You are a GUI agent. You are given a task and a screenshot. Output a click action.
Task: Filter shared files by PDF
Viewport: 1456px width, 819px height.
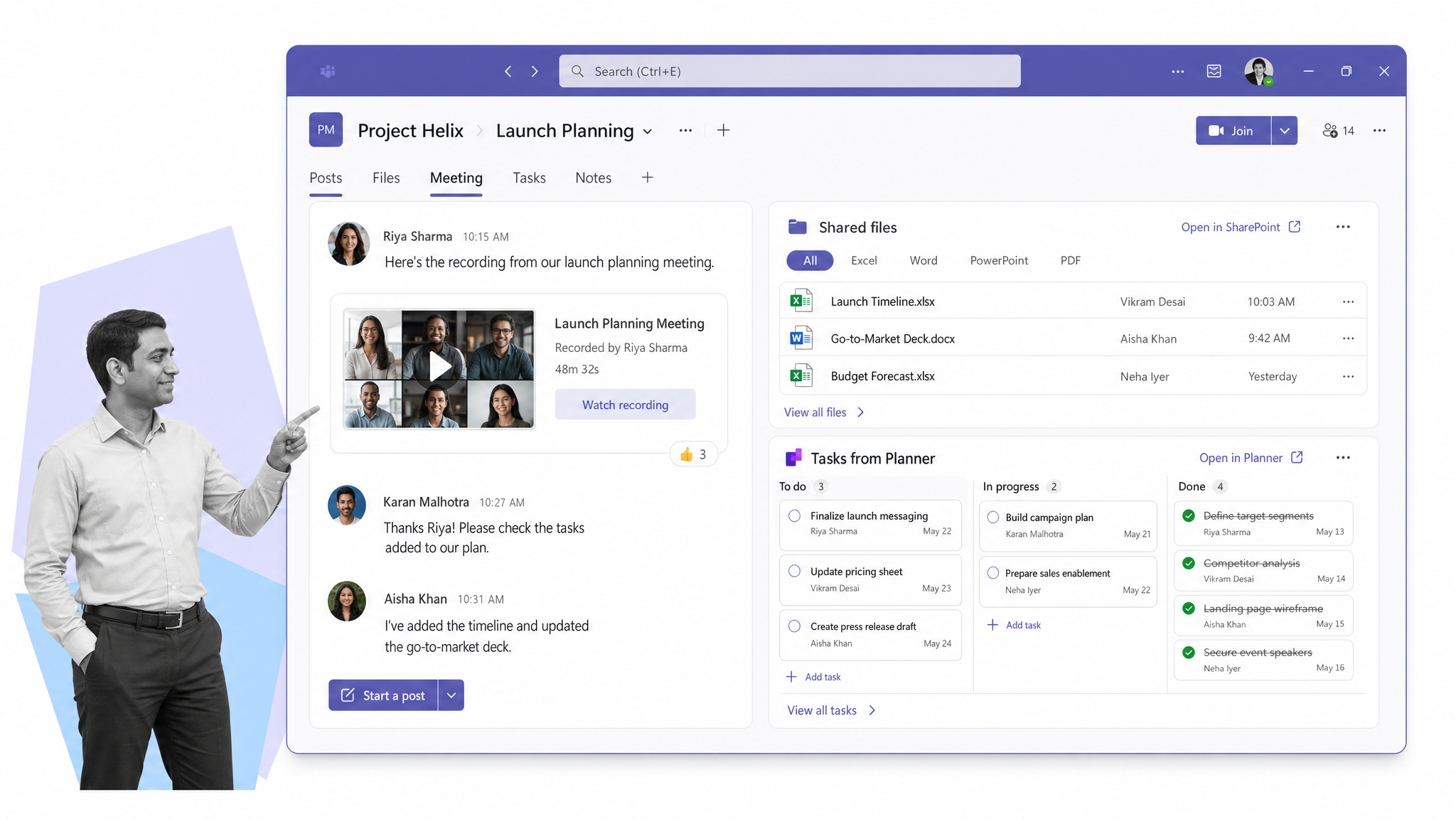point(1071,260)
